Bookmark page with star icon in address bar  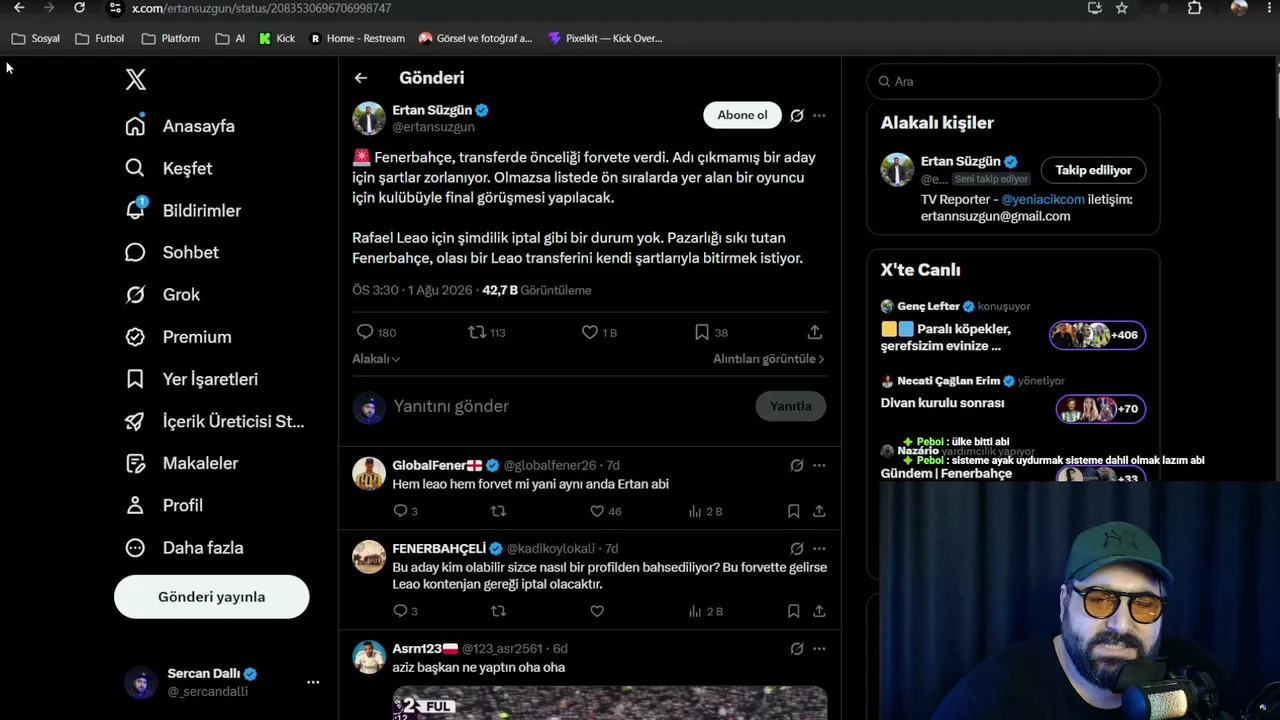point(1122,8)
